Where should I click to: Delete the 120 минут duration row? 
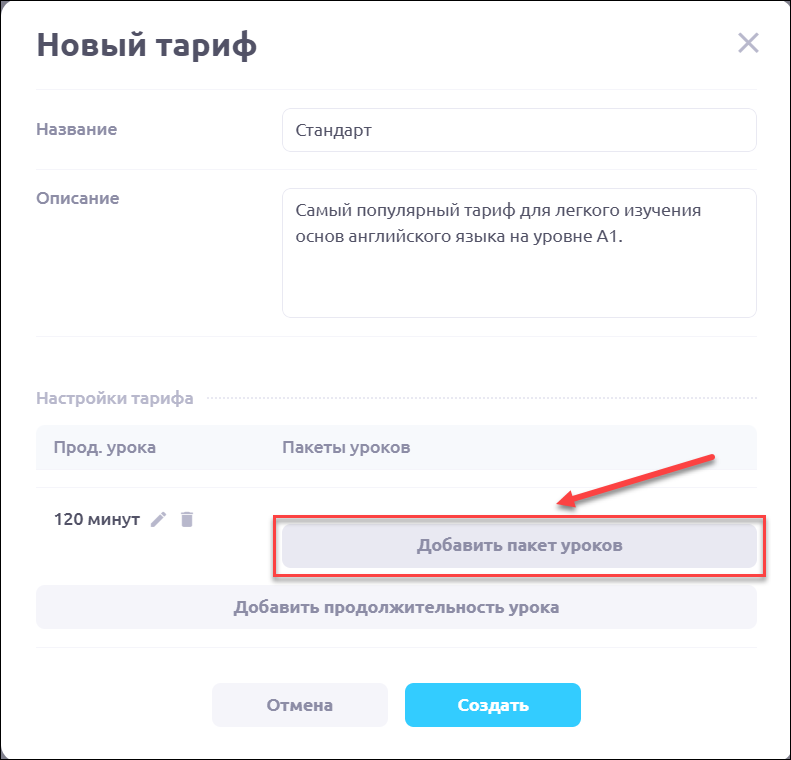click(186, 519)
